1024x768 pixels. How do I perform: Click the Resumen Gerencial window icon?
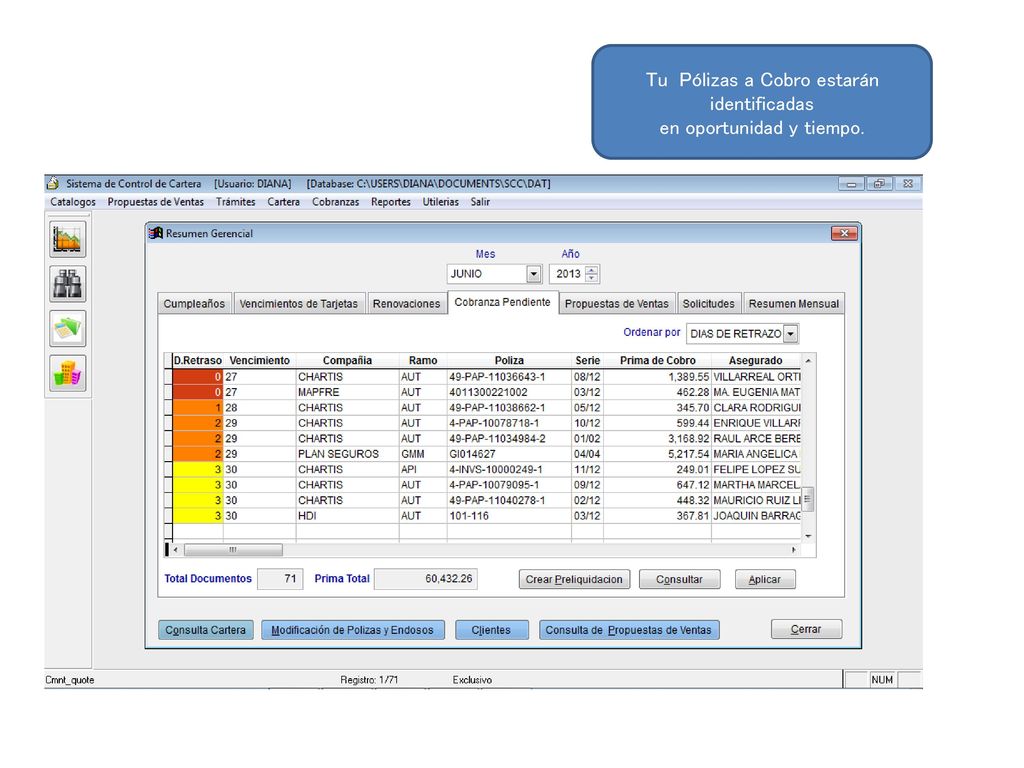click(x=155, y=233)
